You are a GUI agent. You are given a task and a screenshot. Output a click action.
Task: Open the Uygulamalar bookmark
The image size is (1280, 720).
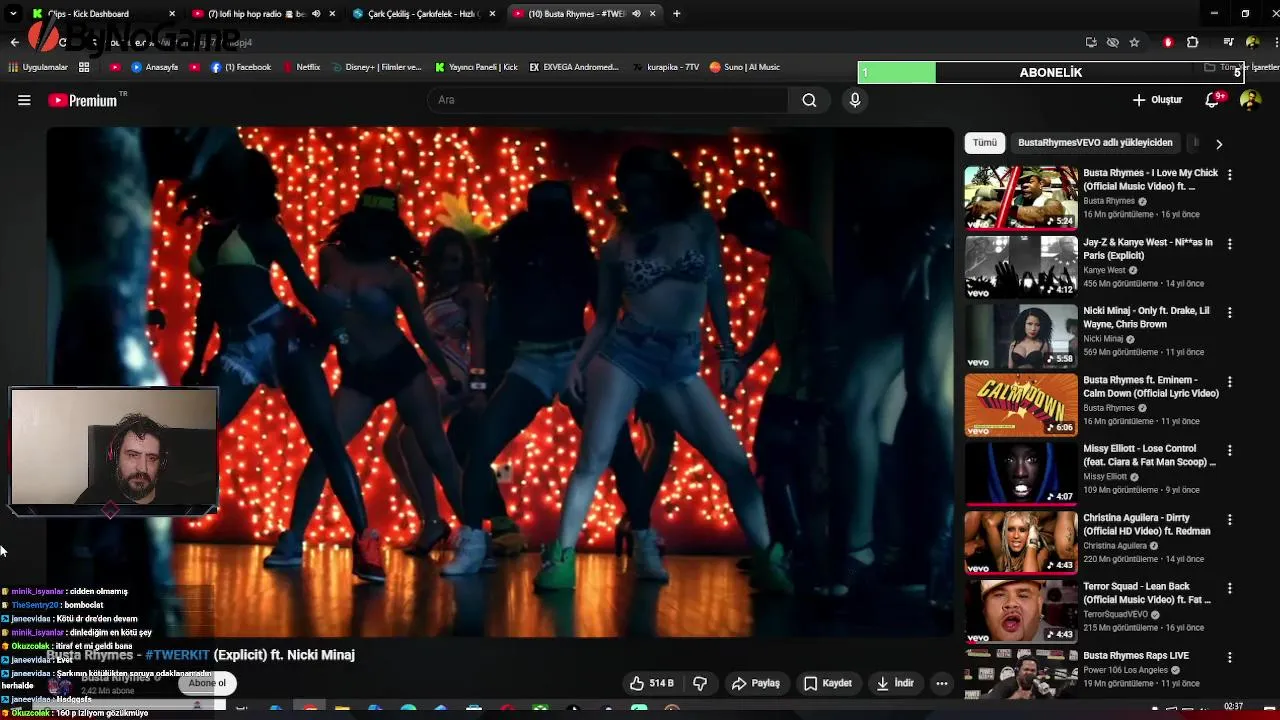click(x=37, y=67)
